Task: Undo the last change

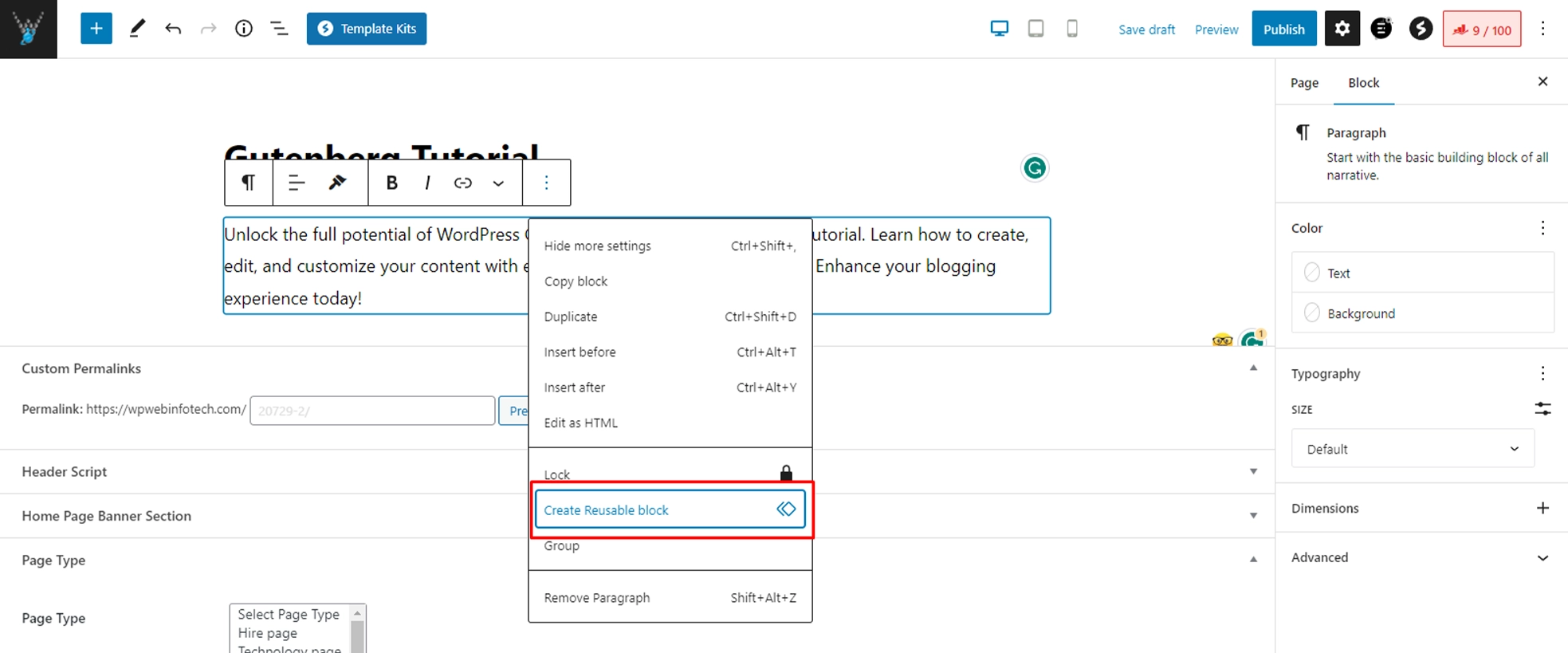Action: coord(173,29)
